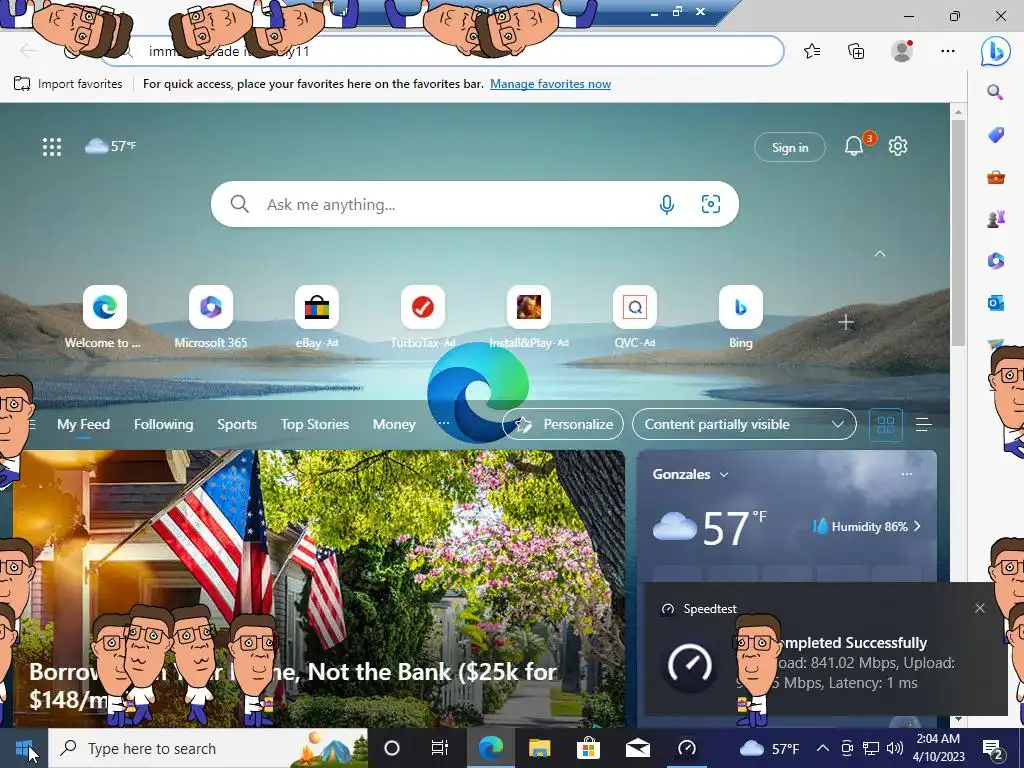The image size is (1024, 768).
Task: Open the sidebar Search icon
Action: pyautogui.click(x=995, y=92)
